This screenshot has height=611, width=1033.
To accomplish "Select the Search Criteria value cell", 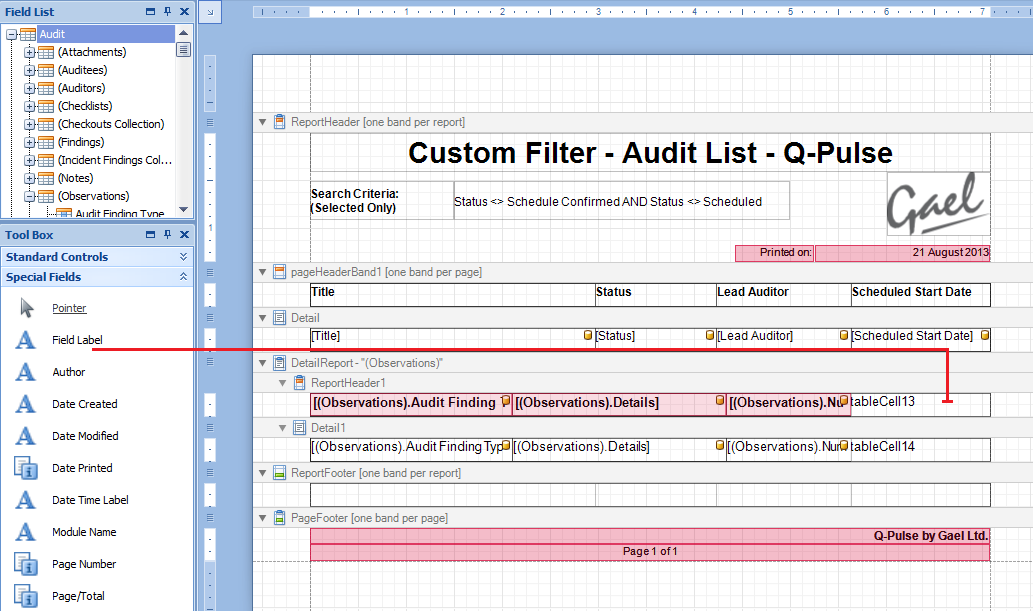I will point(621,201).
